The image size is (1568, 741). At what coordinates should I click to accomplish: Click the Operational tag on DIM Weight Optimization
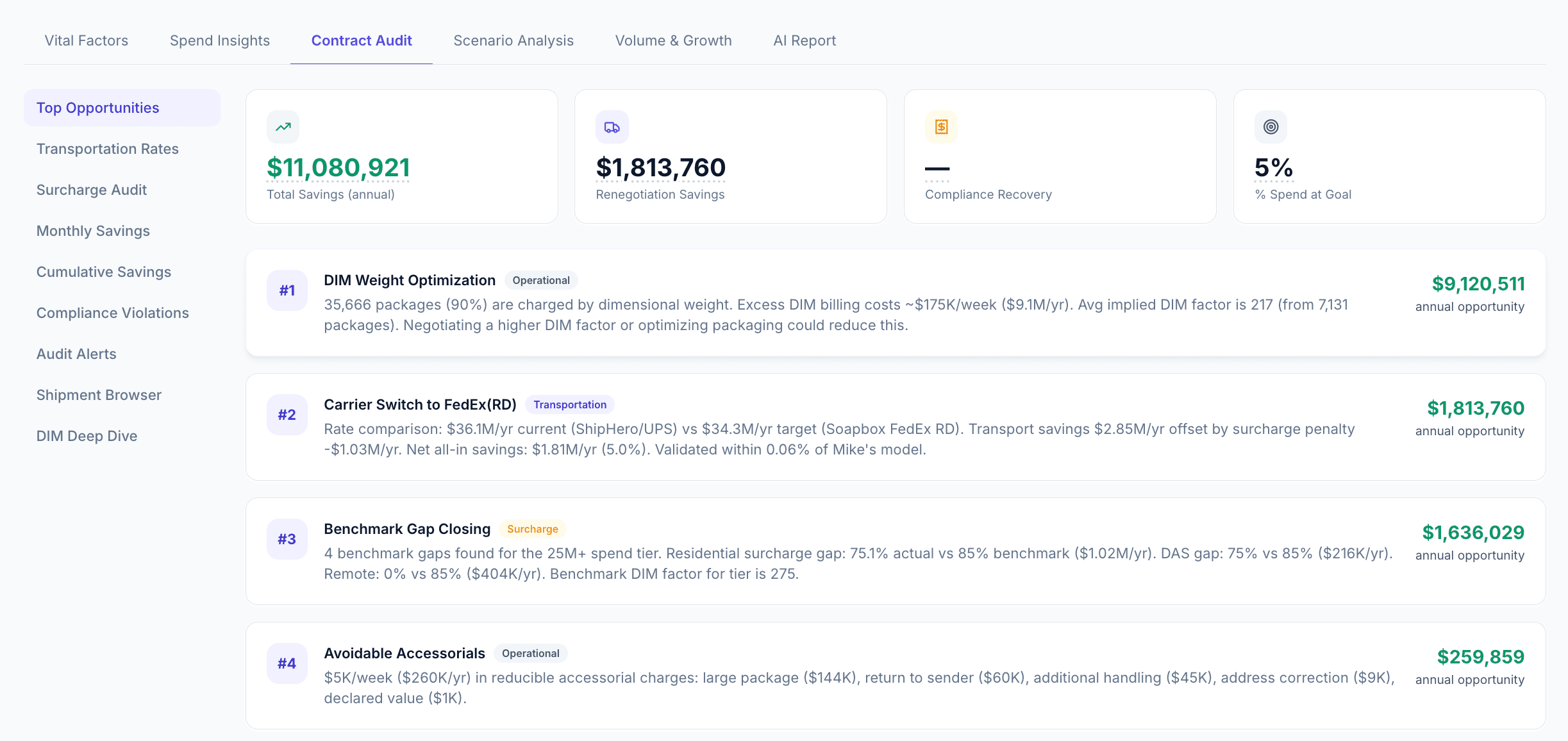tap(540, 280)
